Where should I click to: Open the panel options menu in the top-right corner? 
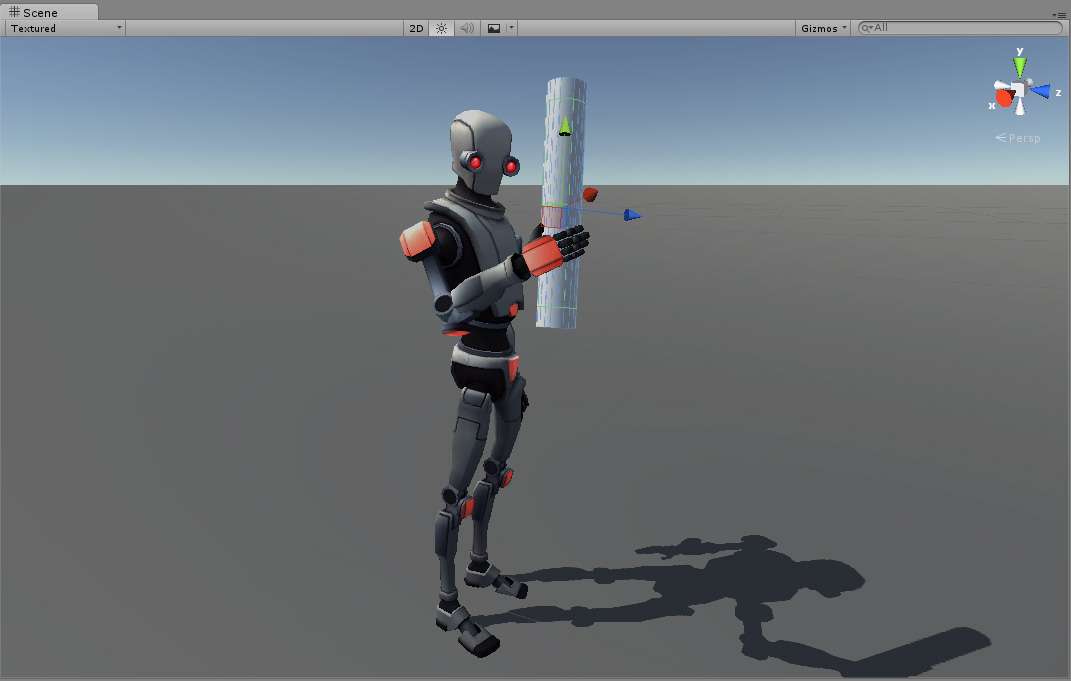(x=1060, y=15)
